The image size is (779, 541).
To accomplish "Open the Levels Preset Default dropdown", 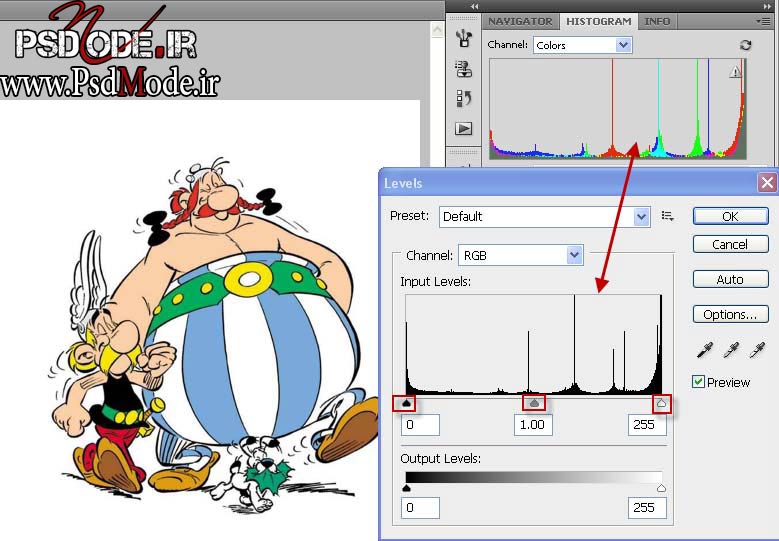I will point(545,217).
